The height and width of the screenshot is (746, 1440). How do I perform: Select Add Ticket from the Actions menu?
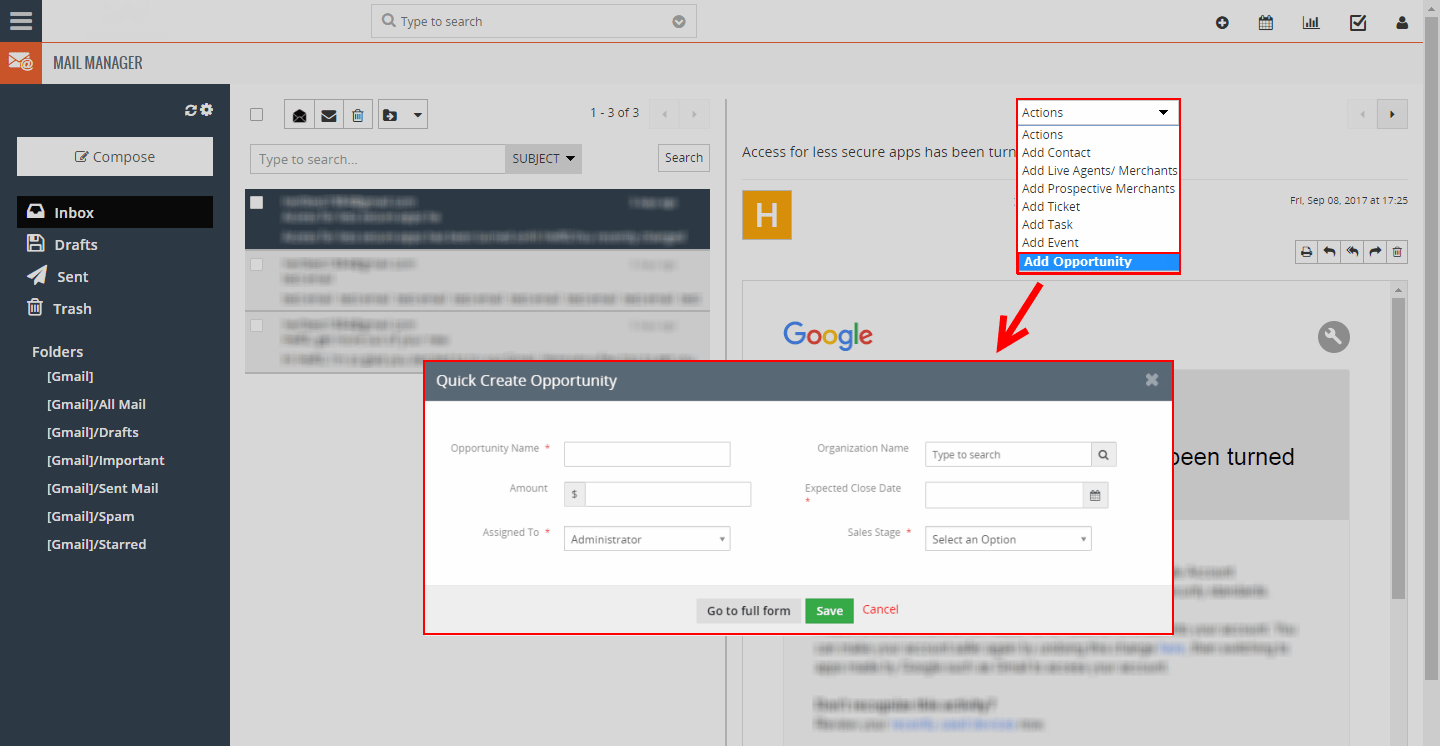pos(1049,206)
